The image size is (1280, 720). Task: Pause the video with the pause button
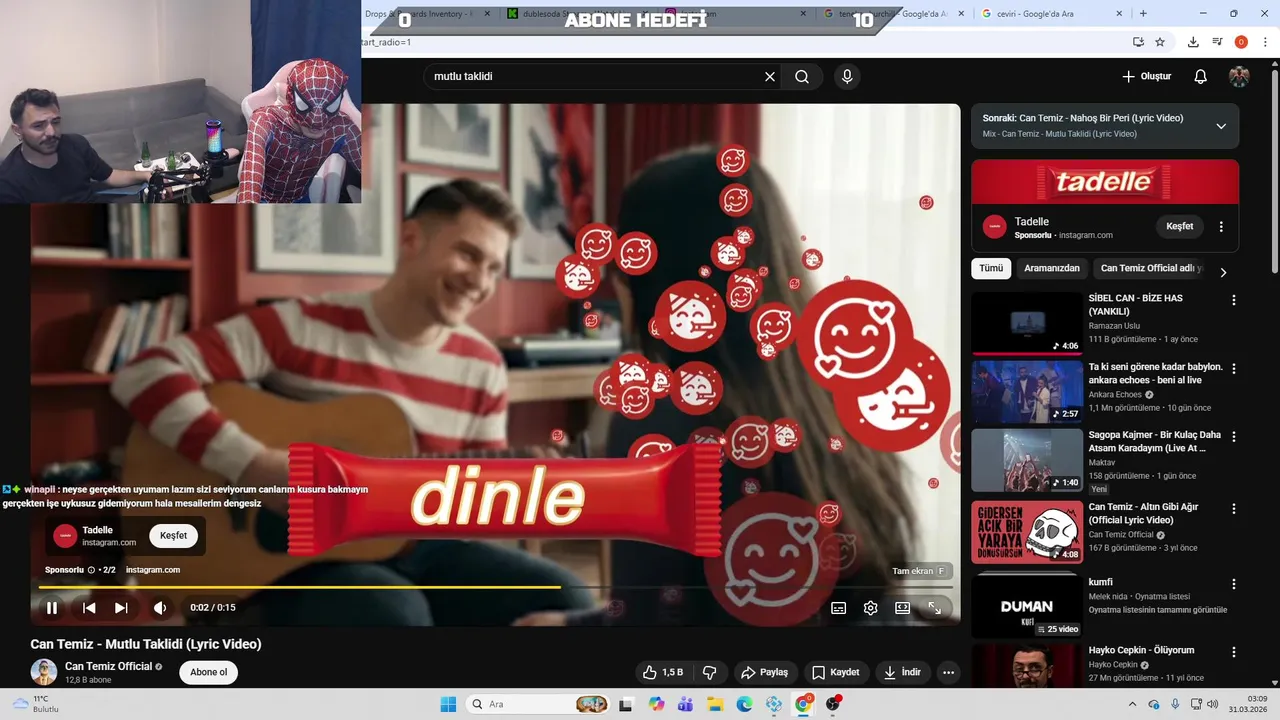coord(52,608)
